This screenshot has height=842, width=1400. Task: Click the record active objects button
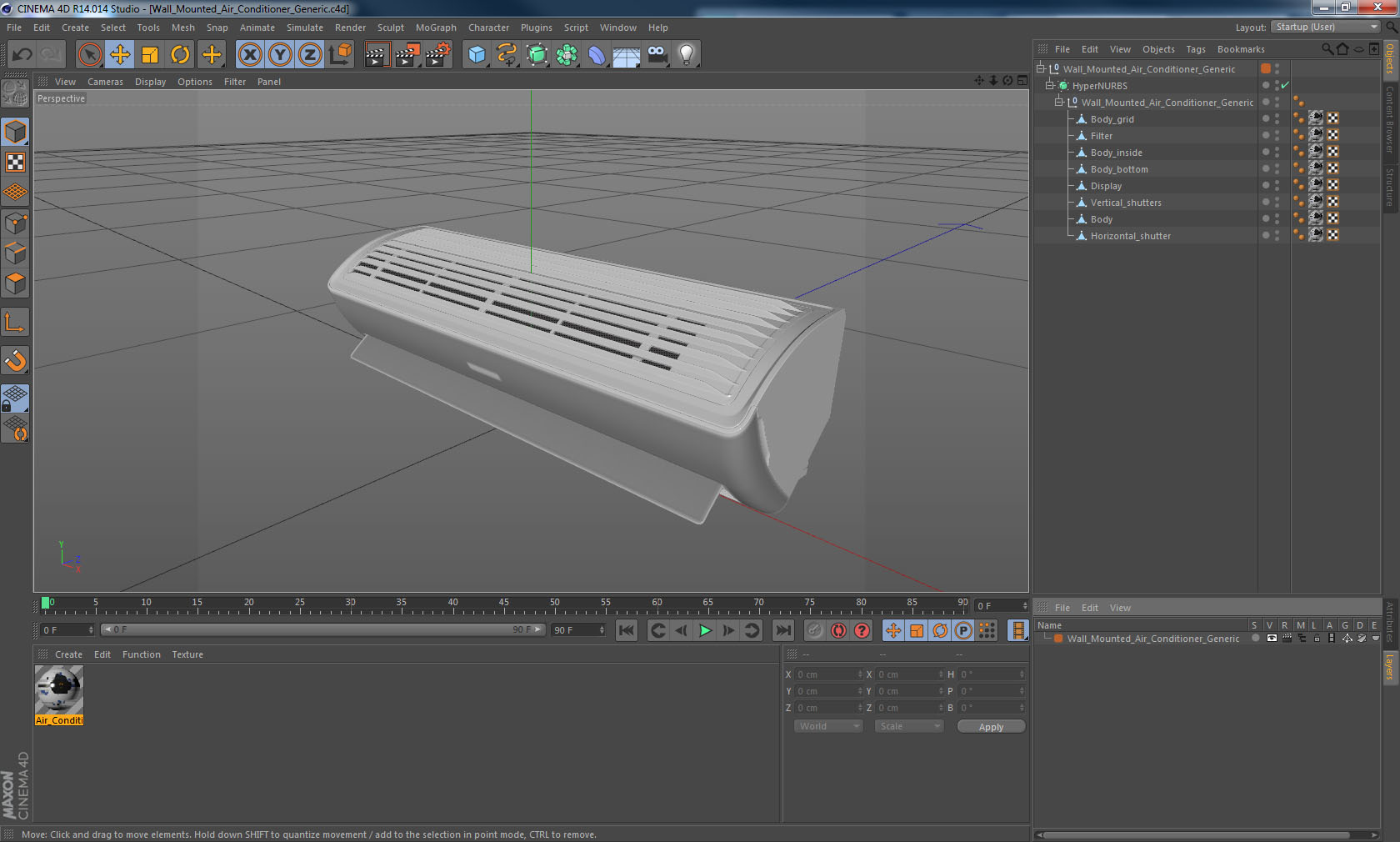point(815,630)
